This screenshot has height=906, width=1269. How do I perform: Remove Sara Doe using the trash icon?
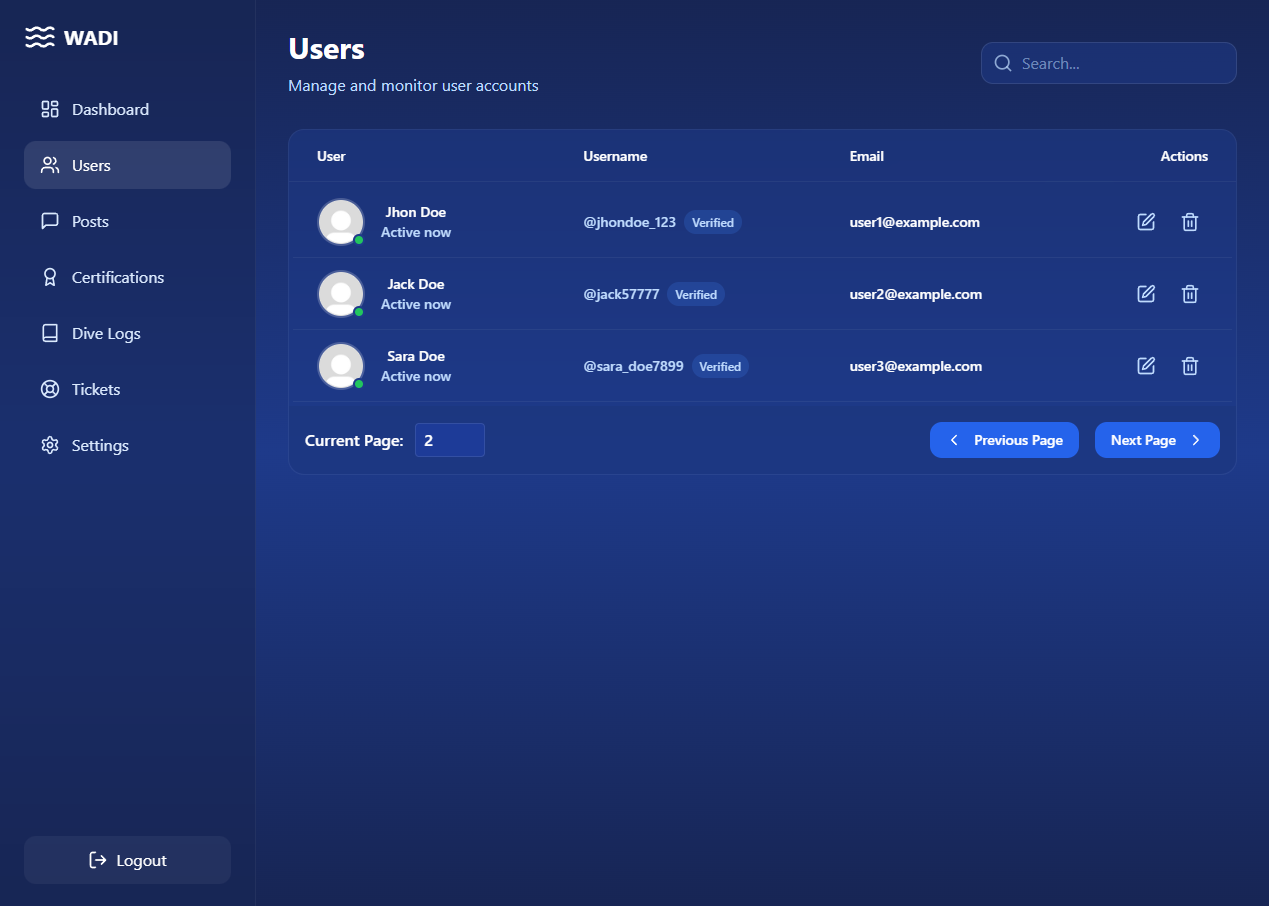(1190, 366)
